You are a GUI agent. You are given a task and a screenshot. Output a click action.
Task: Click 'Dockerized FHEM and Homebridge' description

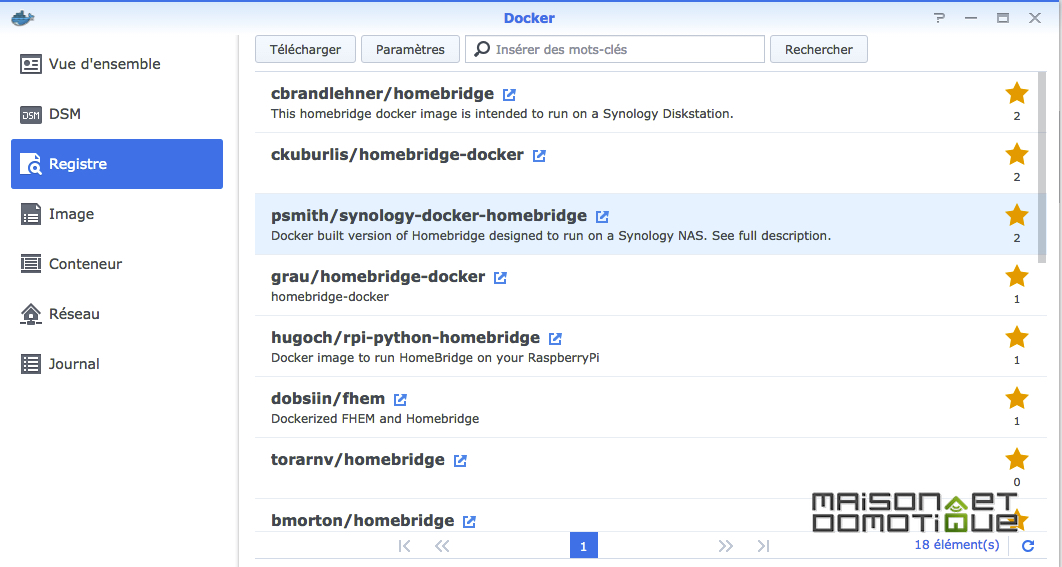coord(375,419)
